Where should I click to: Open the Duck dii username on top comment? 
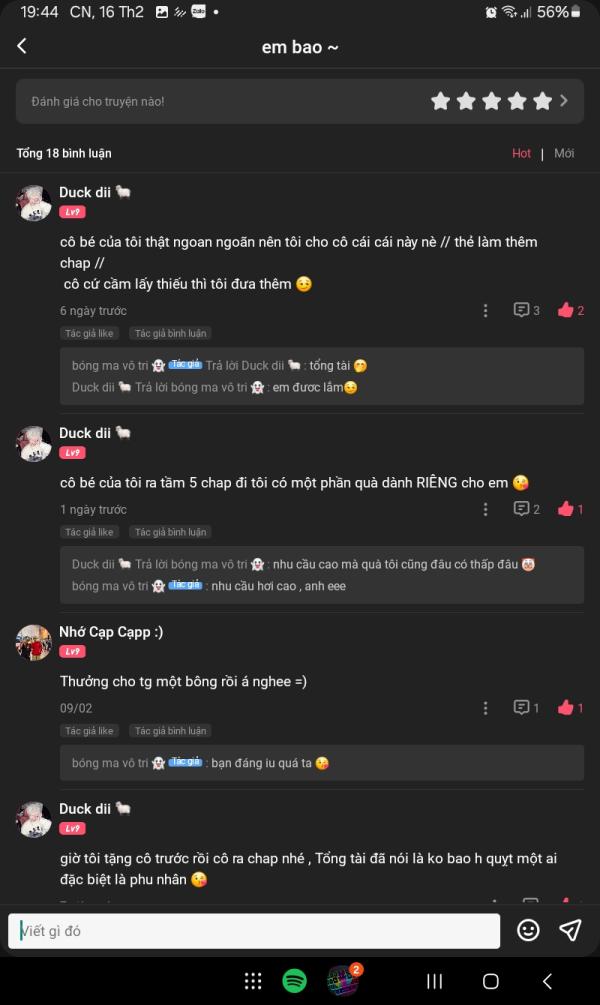(x=85, y=192)
